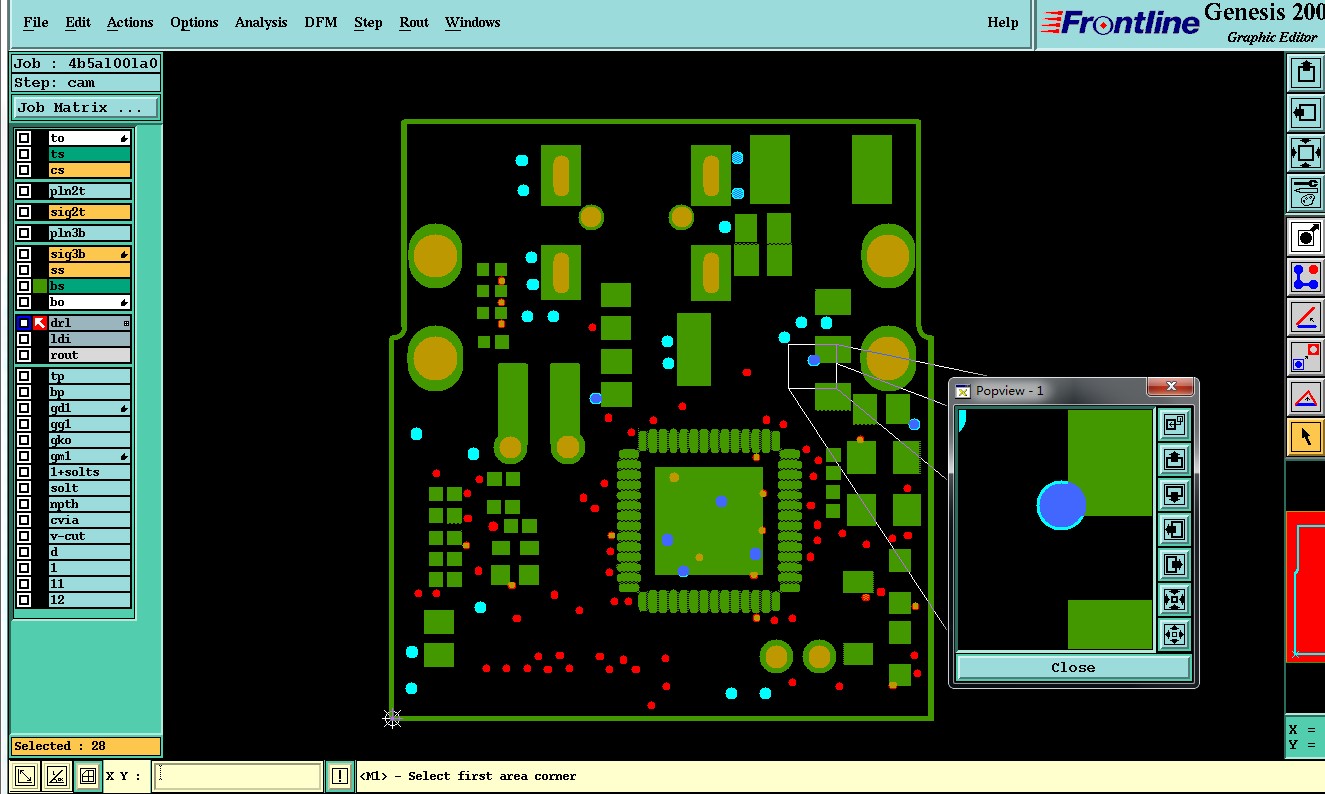Click Popview pan-down arrow icon
Viewport: 1325px width, 794px height.
click(1174, 495)
